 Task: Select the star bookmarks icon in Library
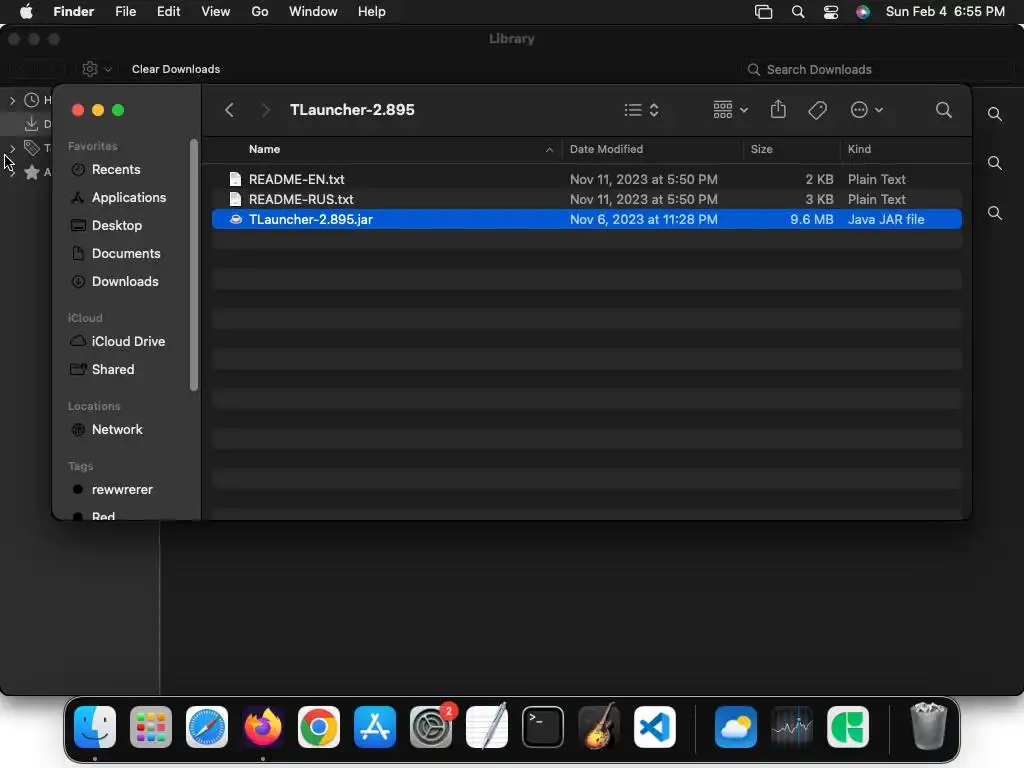point(31,172)
